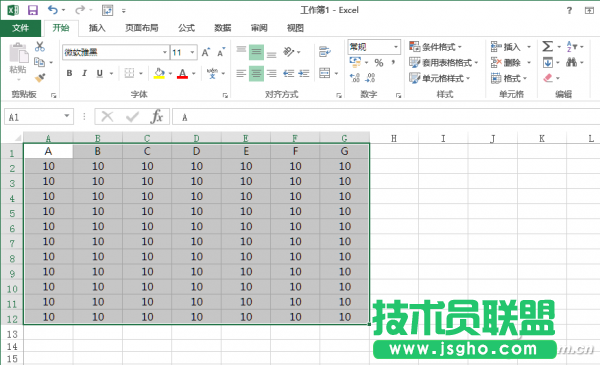
Task: Merge and center the selected cells
Action: point(325,73)
